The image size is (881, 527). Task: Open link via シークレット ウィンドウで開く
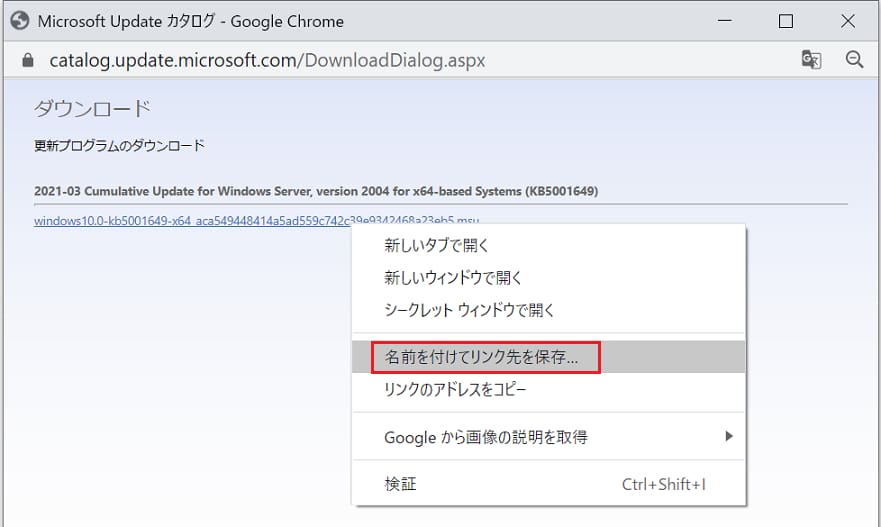469,310
